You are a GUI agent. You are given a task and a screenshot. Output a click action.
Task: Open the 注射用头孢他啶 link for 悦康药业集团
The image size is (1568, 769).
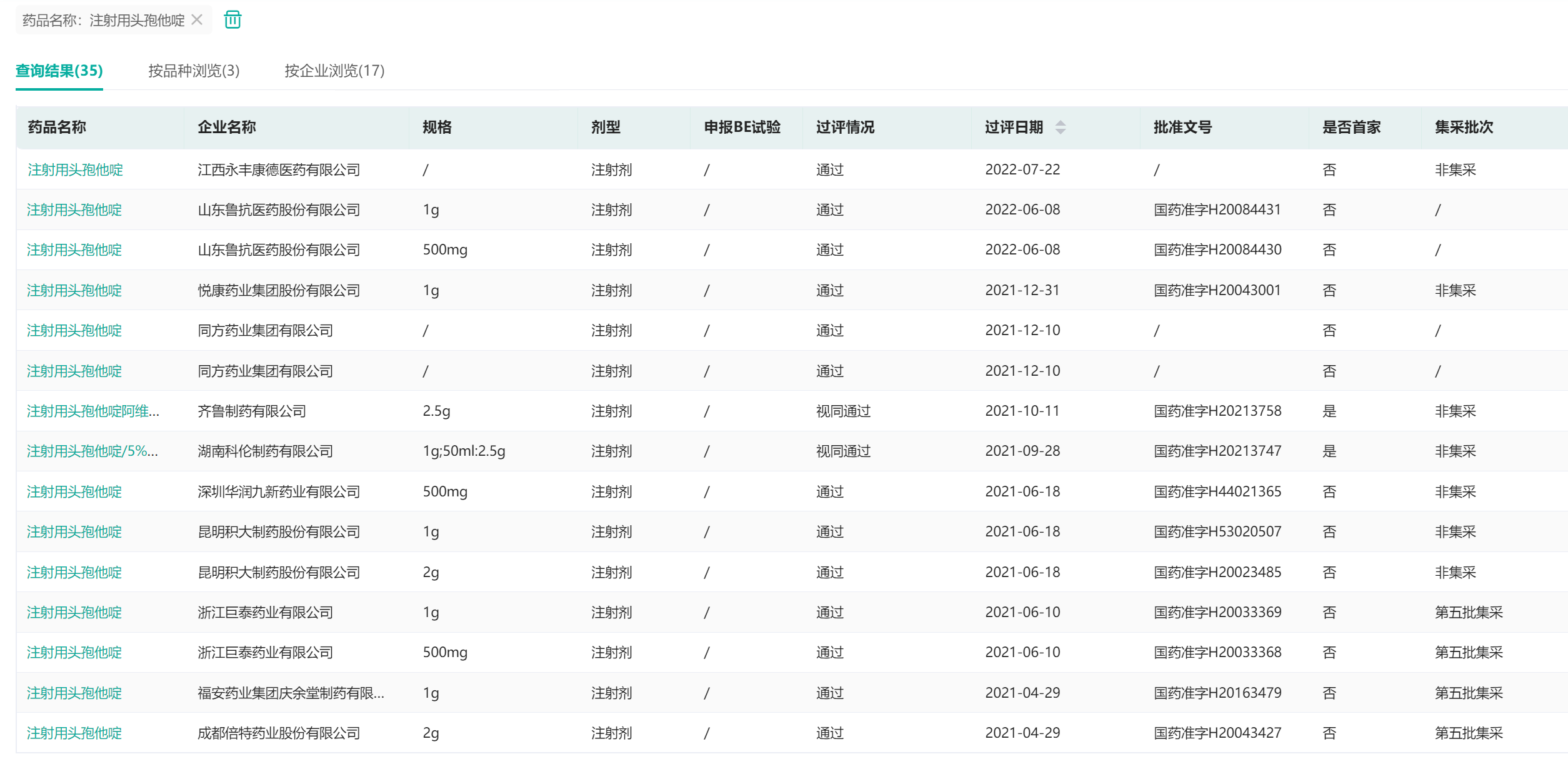(x=75, y=291)
